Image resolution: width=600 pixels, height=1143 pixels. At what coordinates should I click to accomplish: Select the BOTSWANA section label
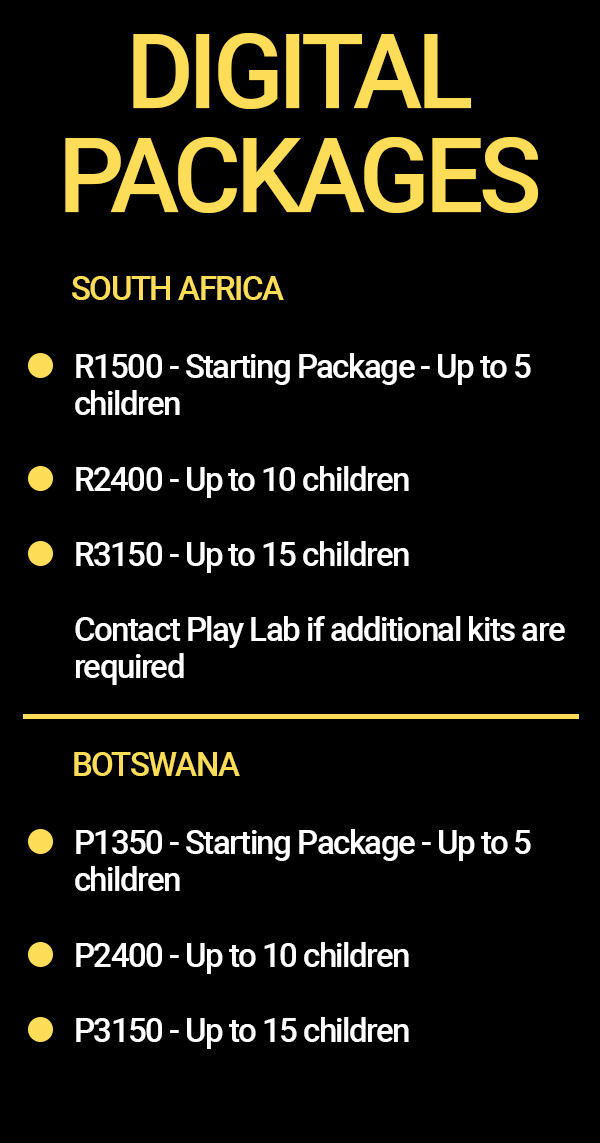coord(156,765)
